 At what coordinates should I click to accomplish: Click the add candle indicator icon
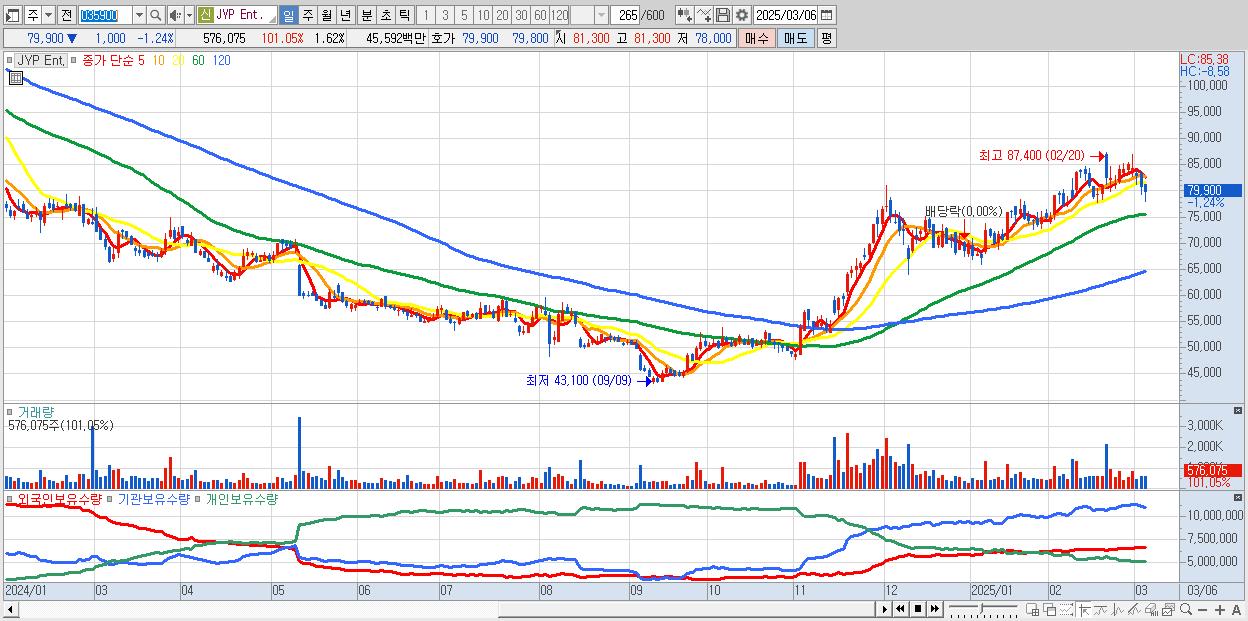[x=685, y=15]
